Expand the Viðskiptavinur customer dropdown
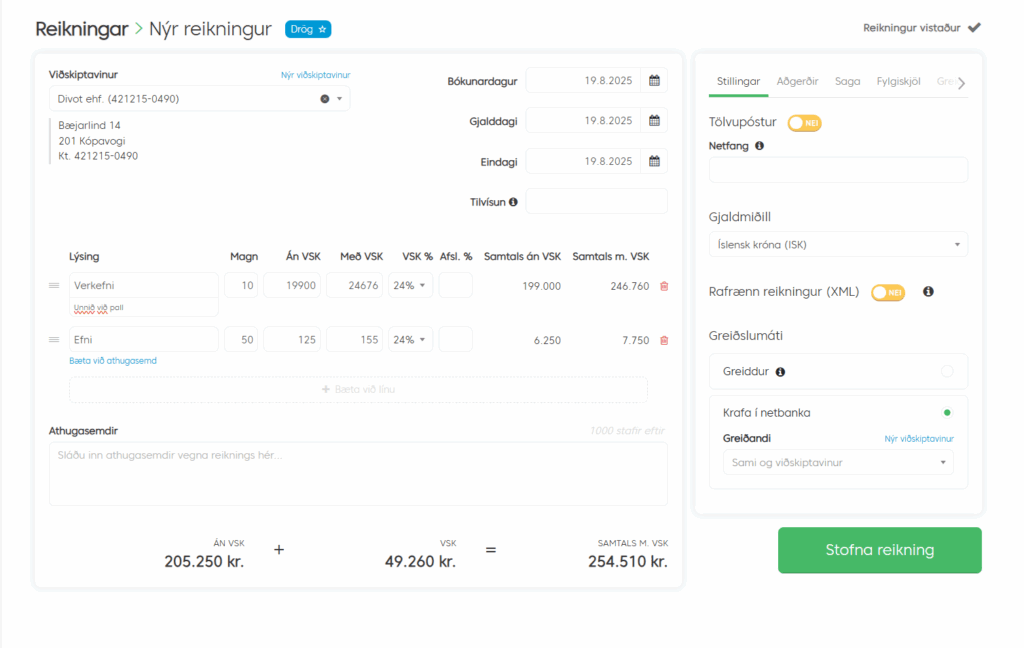Image resolution: width=1024 pixels, height=648 pixels. click(340, 99)
